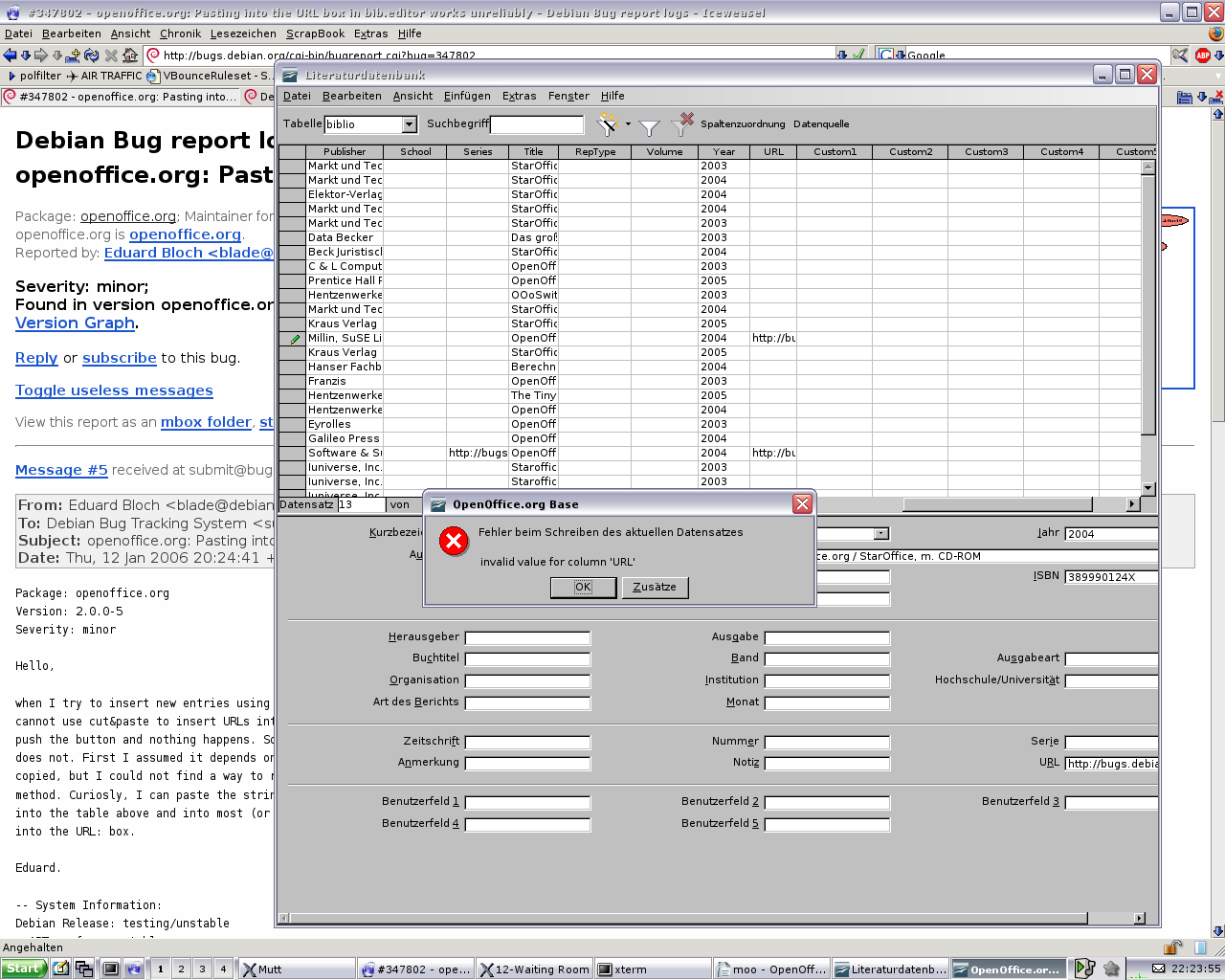
Task: Click the green go checkmark in URL bar
Action: [x=858, y=56]
